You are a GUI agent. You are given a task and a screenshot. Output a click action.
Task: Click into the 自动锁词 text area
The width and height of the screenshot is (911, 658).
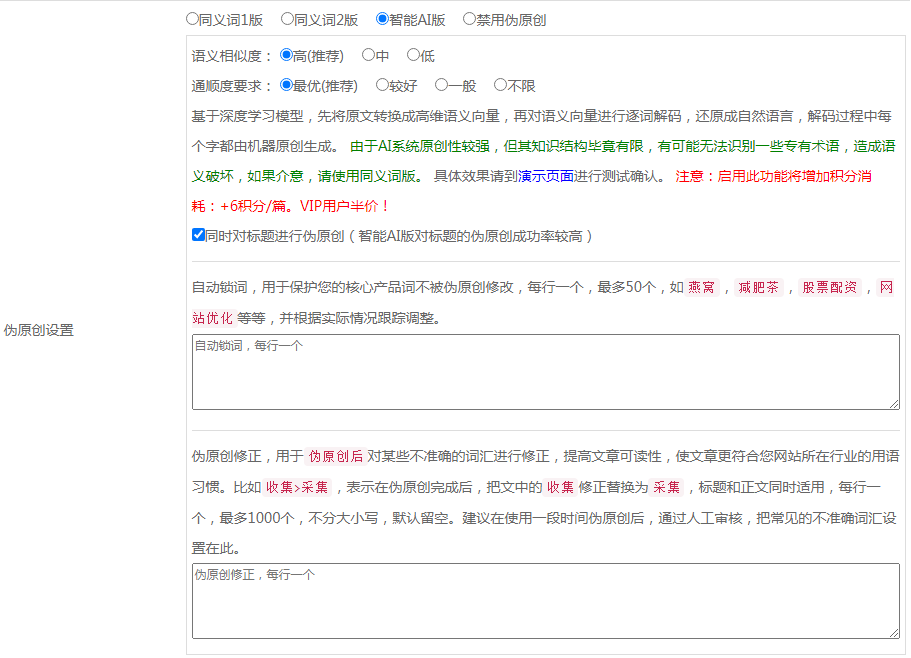click(x=545, y=371)
